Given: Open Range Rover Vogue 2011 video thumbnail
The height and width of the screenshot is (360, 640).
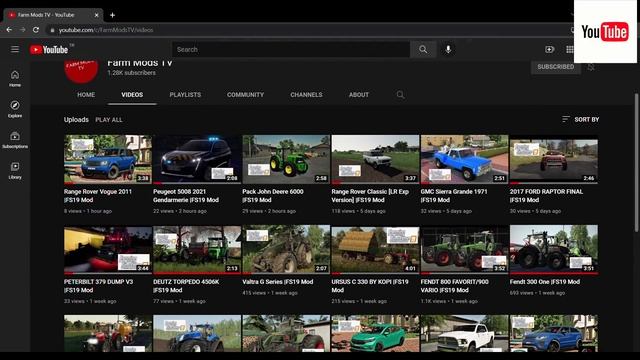Looking at the screenshot, I should point(108,159).
